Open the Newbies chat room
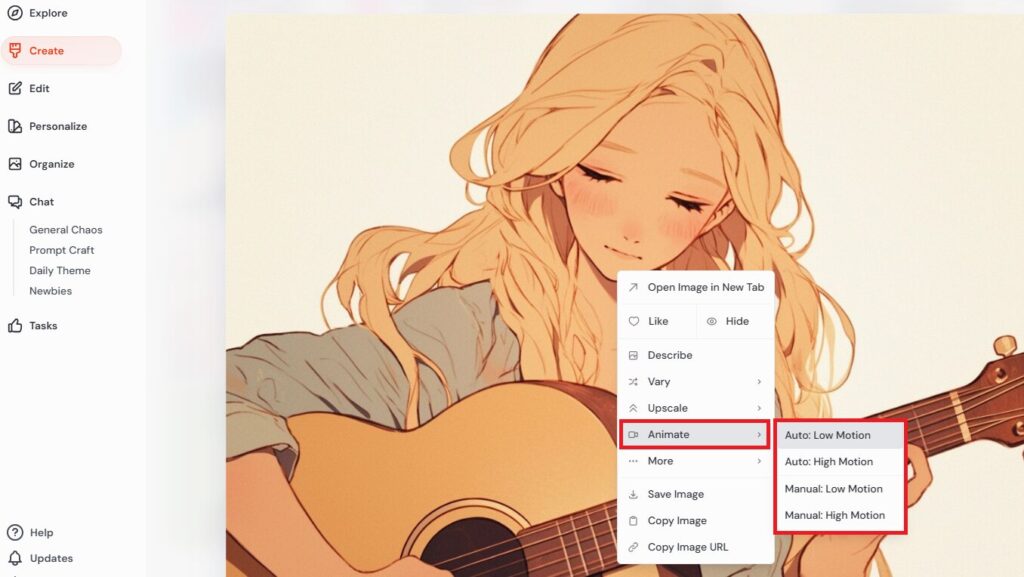 (x=50, y=291)
